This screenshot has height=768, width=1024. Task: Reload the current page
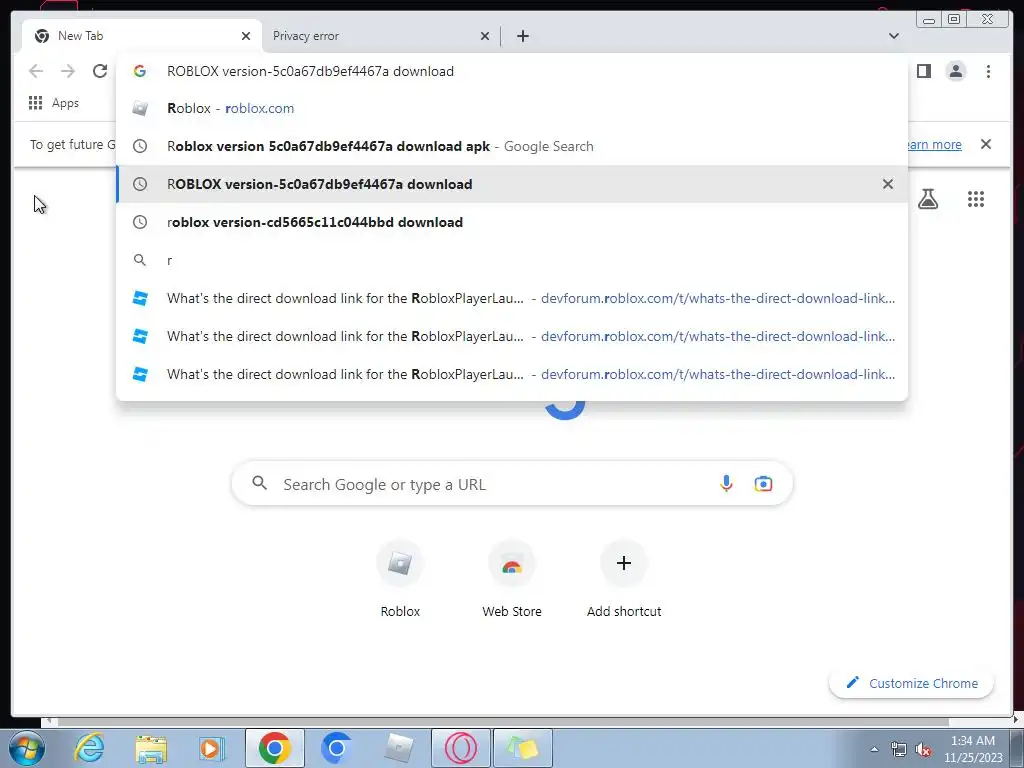click(100, 71)
